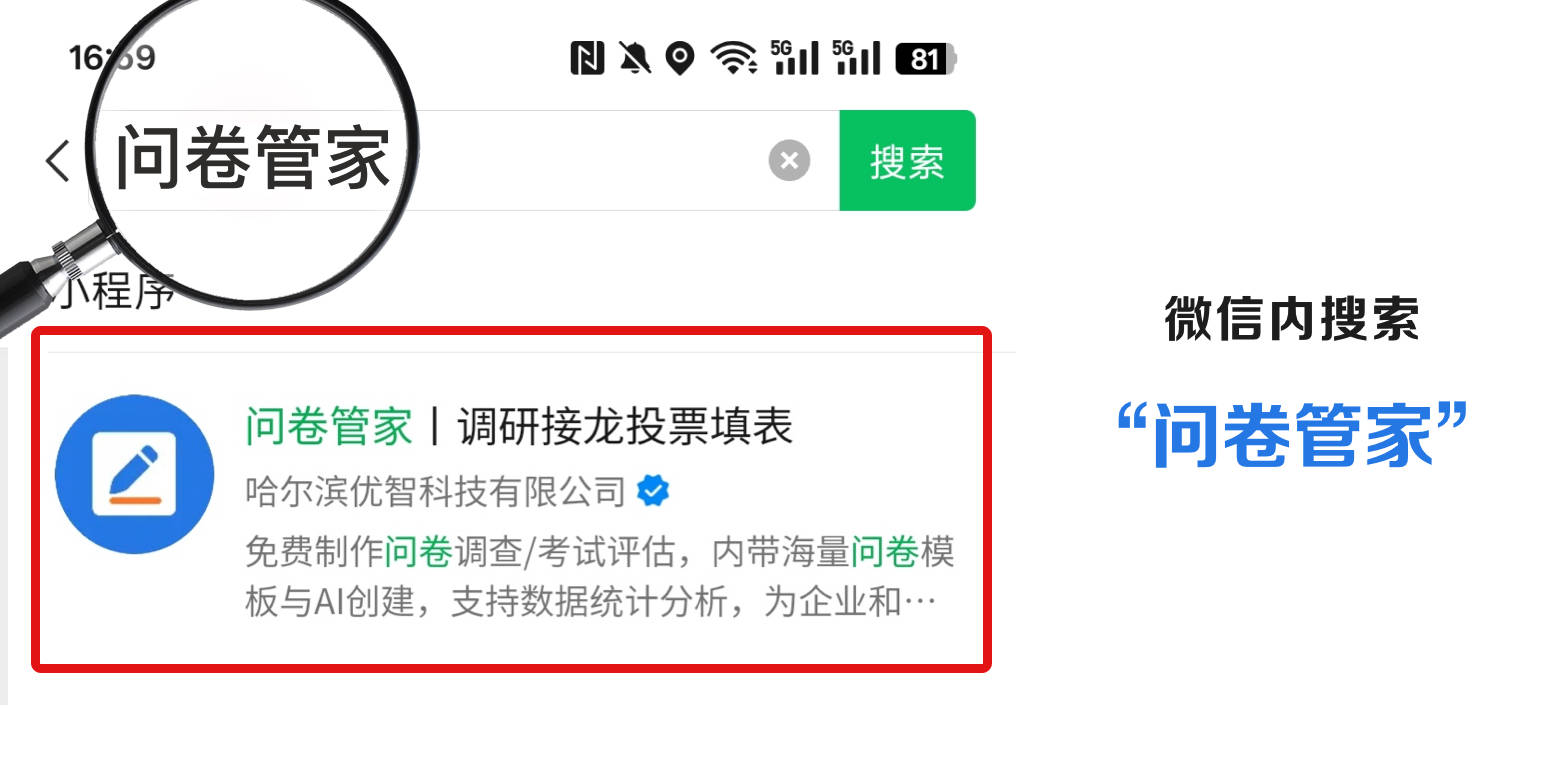The image size is (1559, 778).
Task: Clear the search text with the X icon
Action: click(x=789, y=160)
